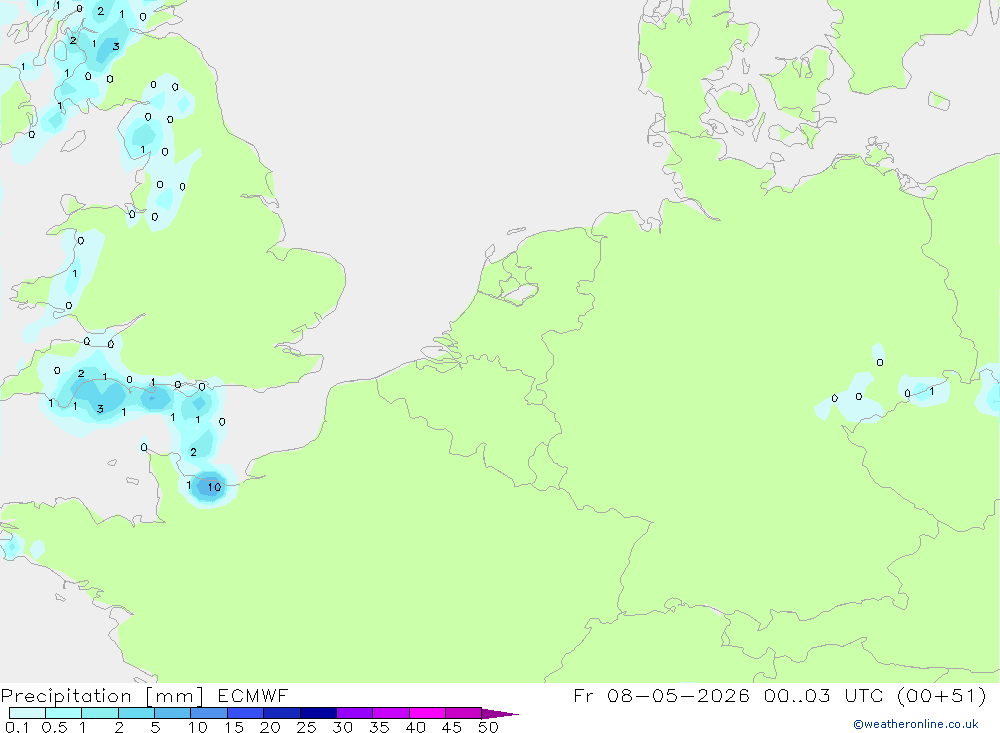Open the weatheronline.co.uk credit link
This screenshot has width=1000, height=733.
pos(916,724)
